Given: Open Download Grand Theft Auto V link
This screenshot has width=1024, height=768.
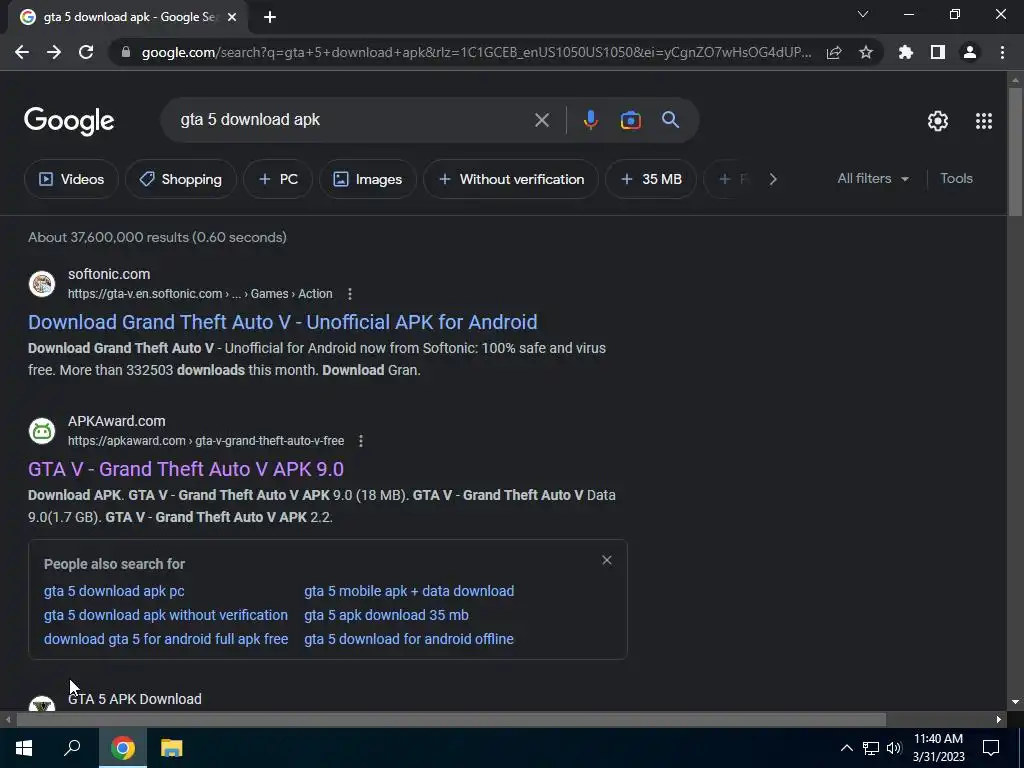Looking at the screenshot, I should click(x=283, y=322).
